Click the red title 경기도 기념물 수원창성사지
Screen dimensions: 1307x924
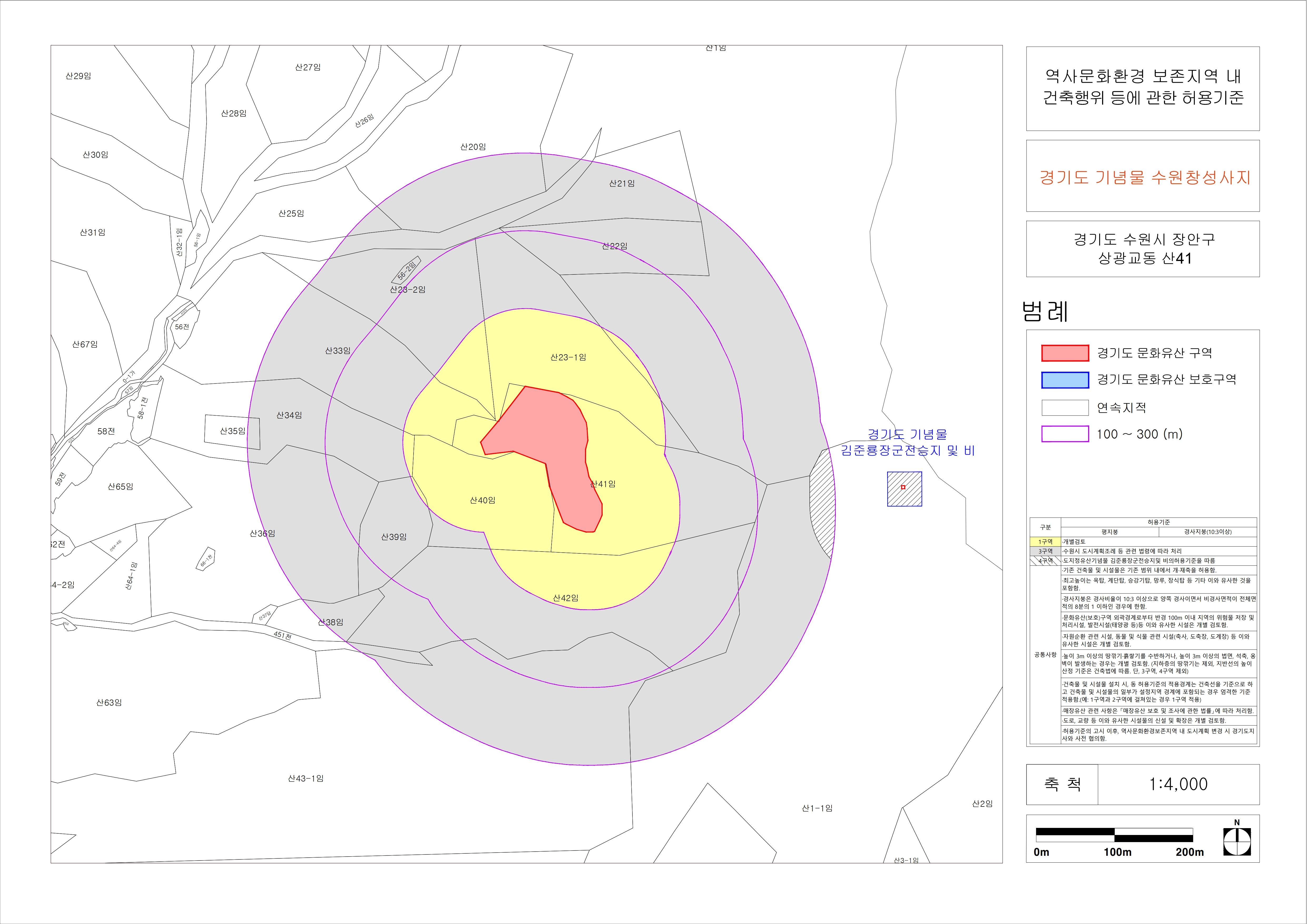pyautogui.click(x=1144, y=178)
